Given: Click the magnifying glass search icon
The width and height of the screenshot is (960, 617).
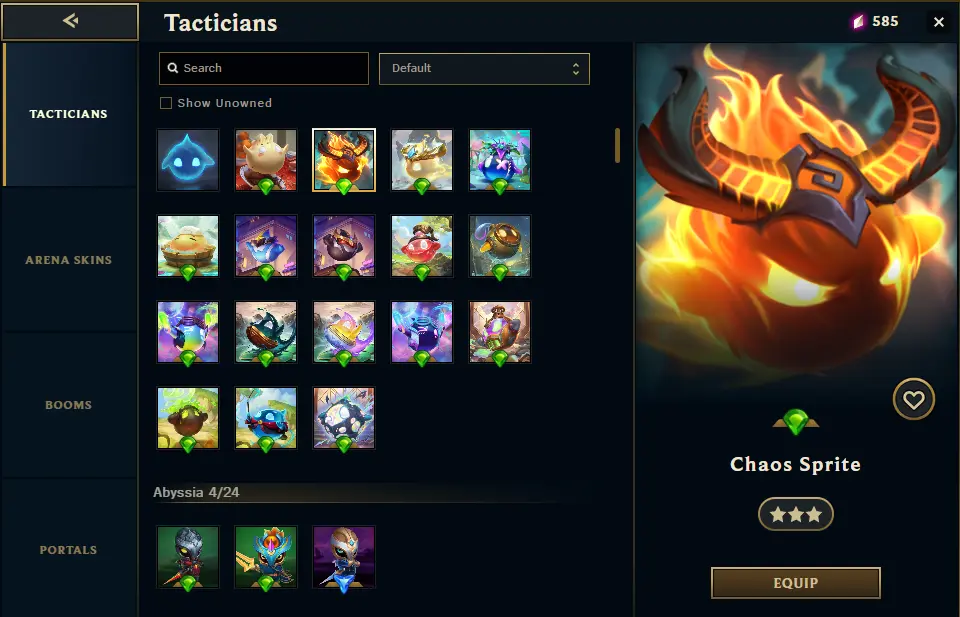Looking at the screenshot, I should point(173,68).
